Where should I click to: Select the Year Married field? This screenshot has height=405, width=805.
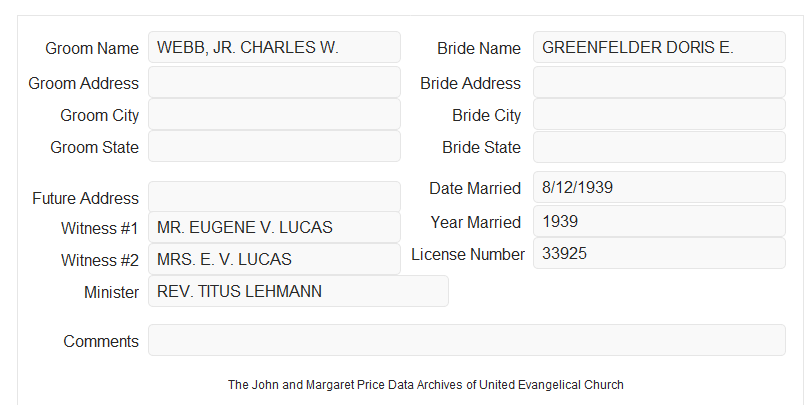[659, 221]
